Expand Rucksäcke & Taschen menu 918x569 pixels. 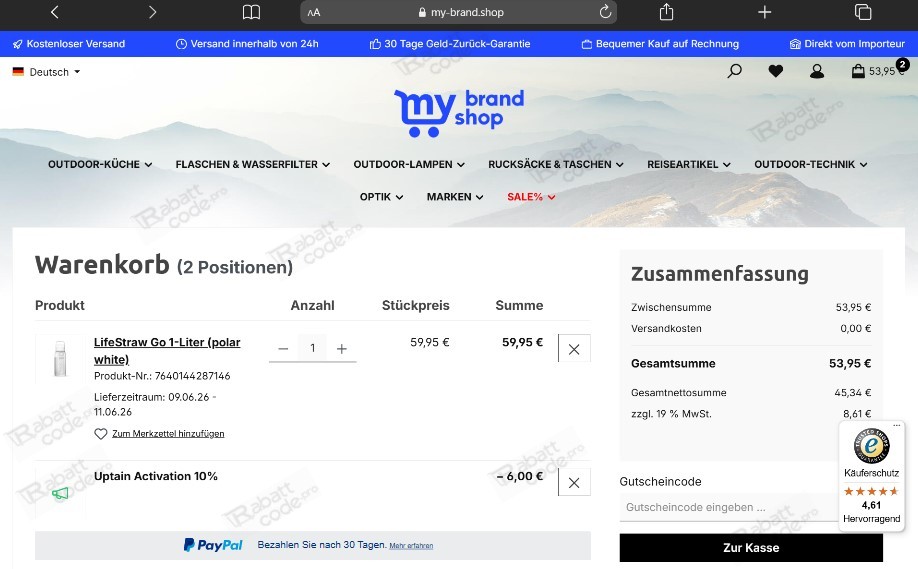pyautogui.click(x=556, y=164)
